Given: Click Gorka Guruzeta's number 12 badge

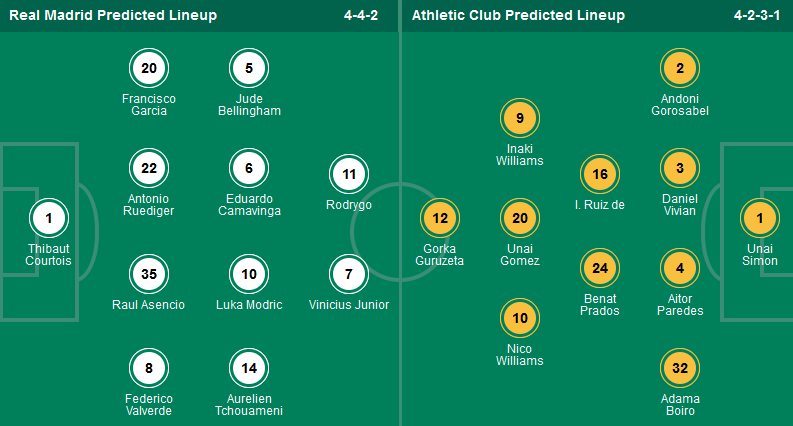Looking at the screenshot, I should tap(440, 218).
